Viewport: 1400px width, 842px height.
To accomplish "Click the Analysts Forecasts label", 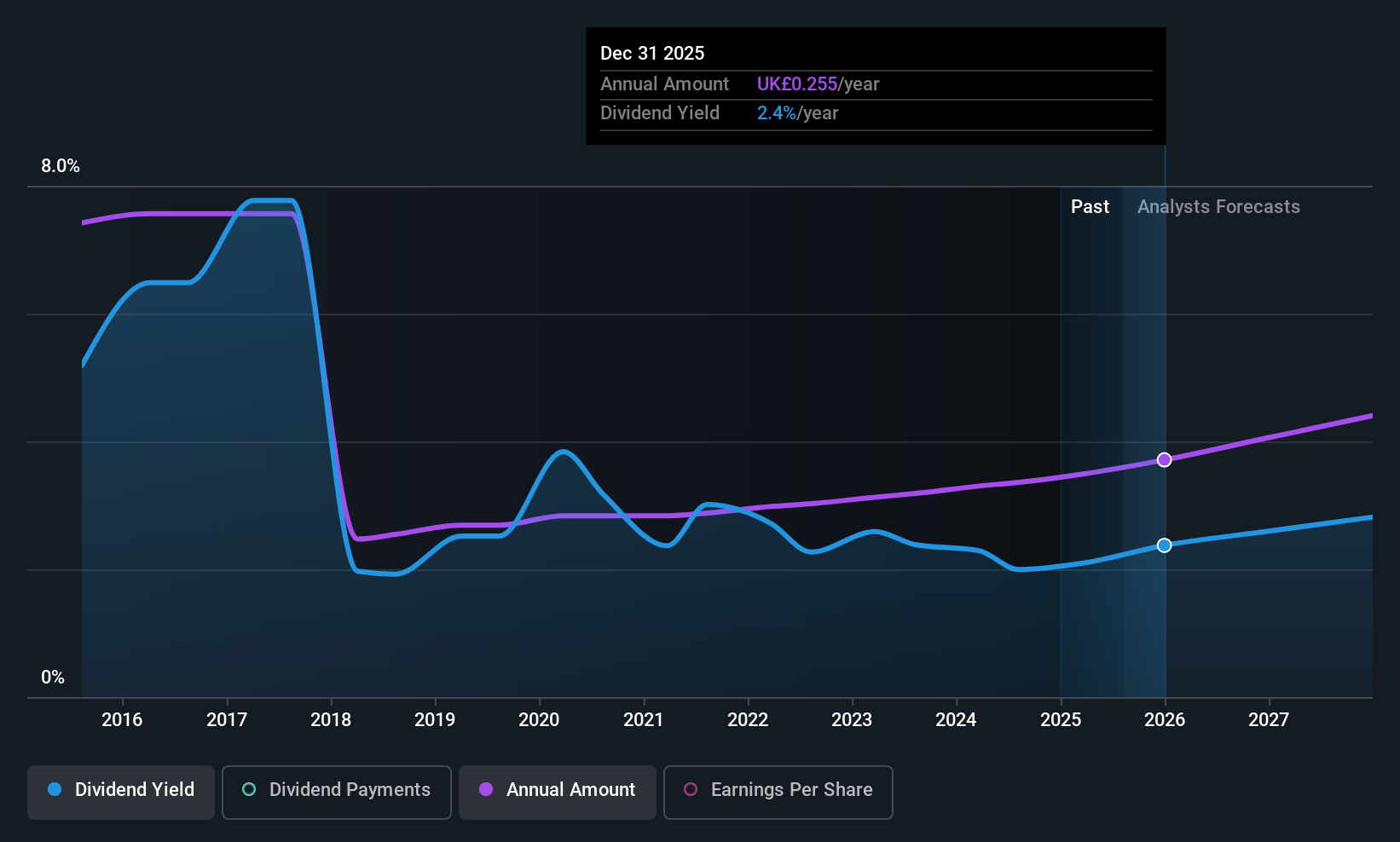I will [x=1218, y=207].
